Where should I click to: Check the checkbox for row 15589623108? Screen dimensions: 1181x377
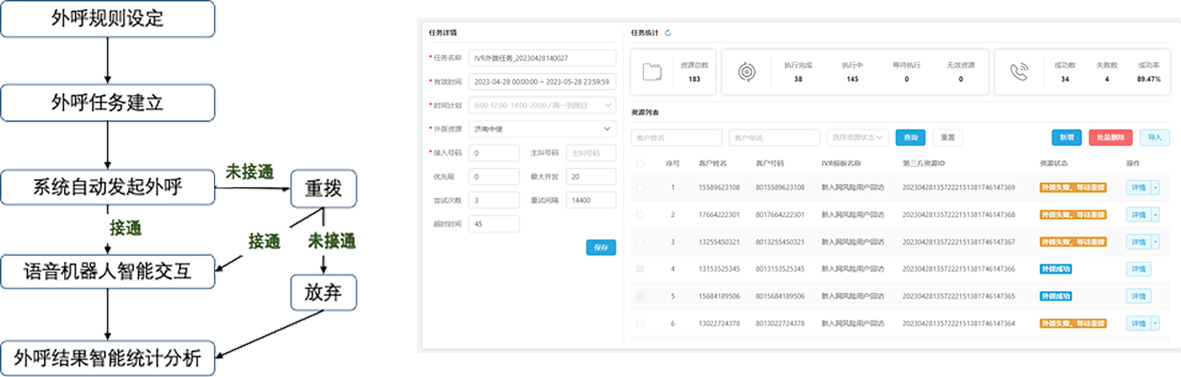(x=640, y=187)
